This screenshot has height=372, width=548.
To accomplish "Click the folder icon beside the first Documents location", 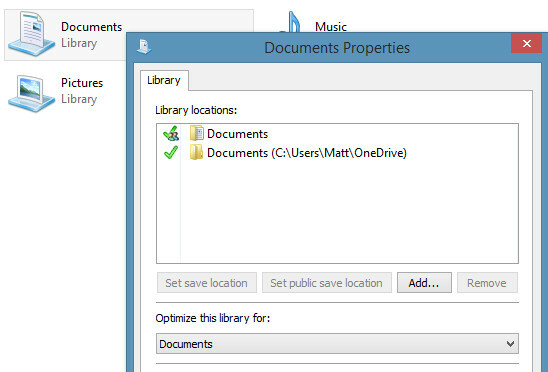I will click(x=197, y=134).
